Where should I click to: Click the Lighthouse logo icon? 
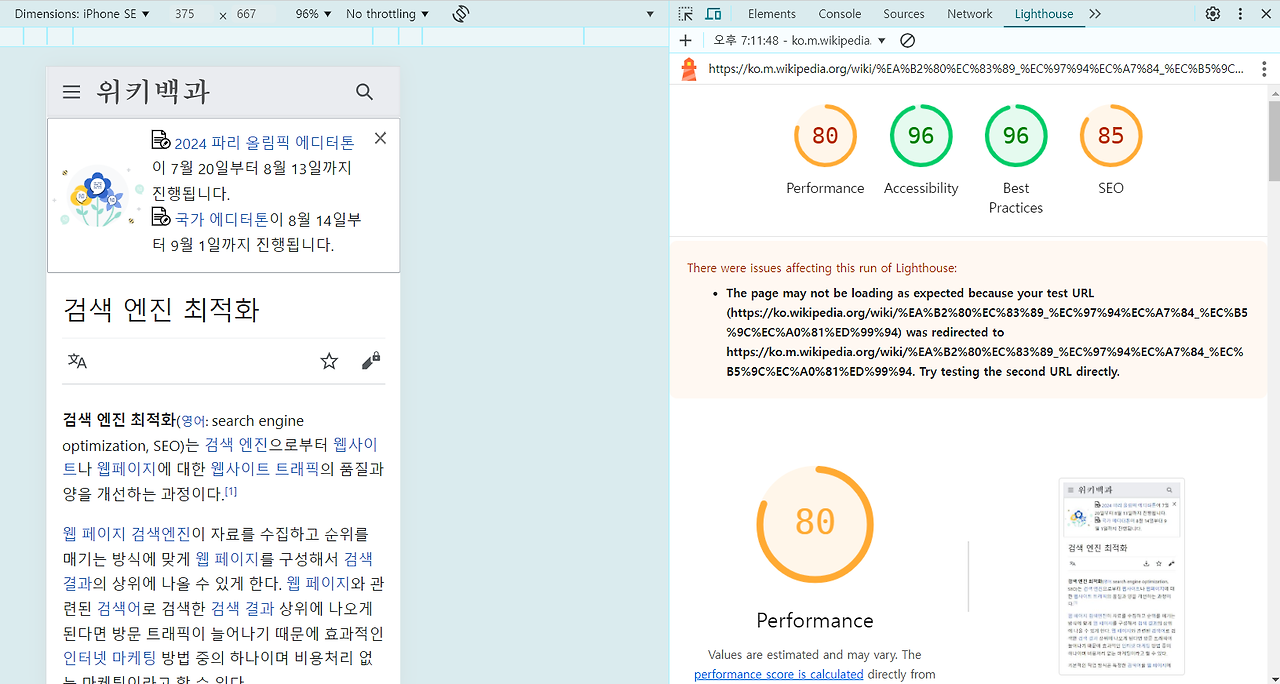point(689,69)
